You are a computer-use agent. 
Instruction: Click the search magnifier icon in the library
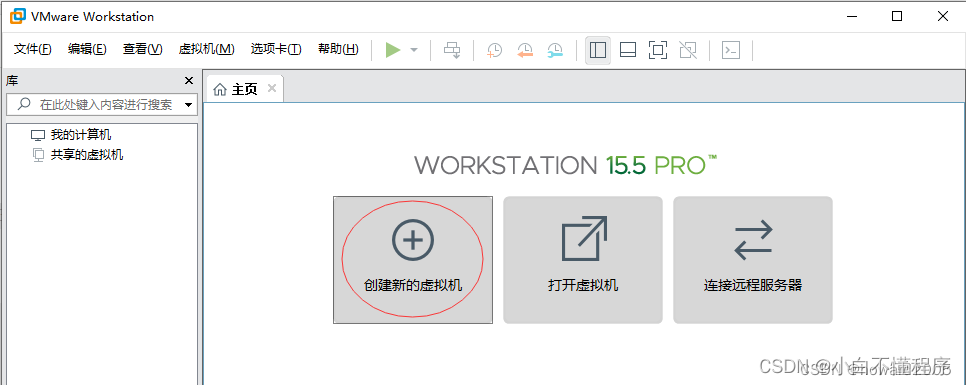point(24,104)
